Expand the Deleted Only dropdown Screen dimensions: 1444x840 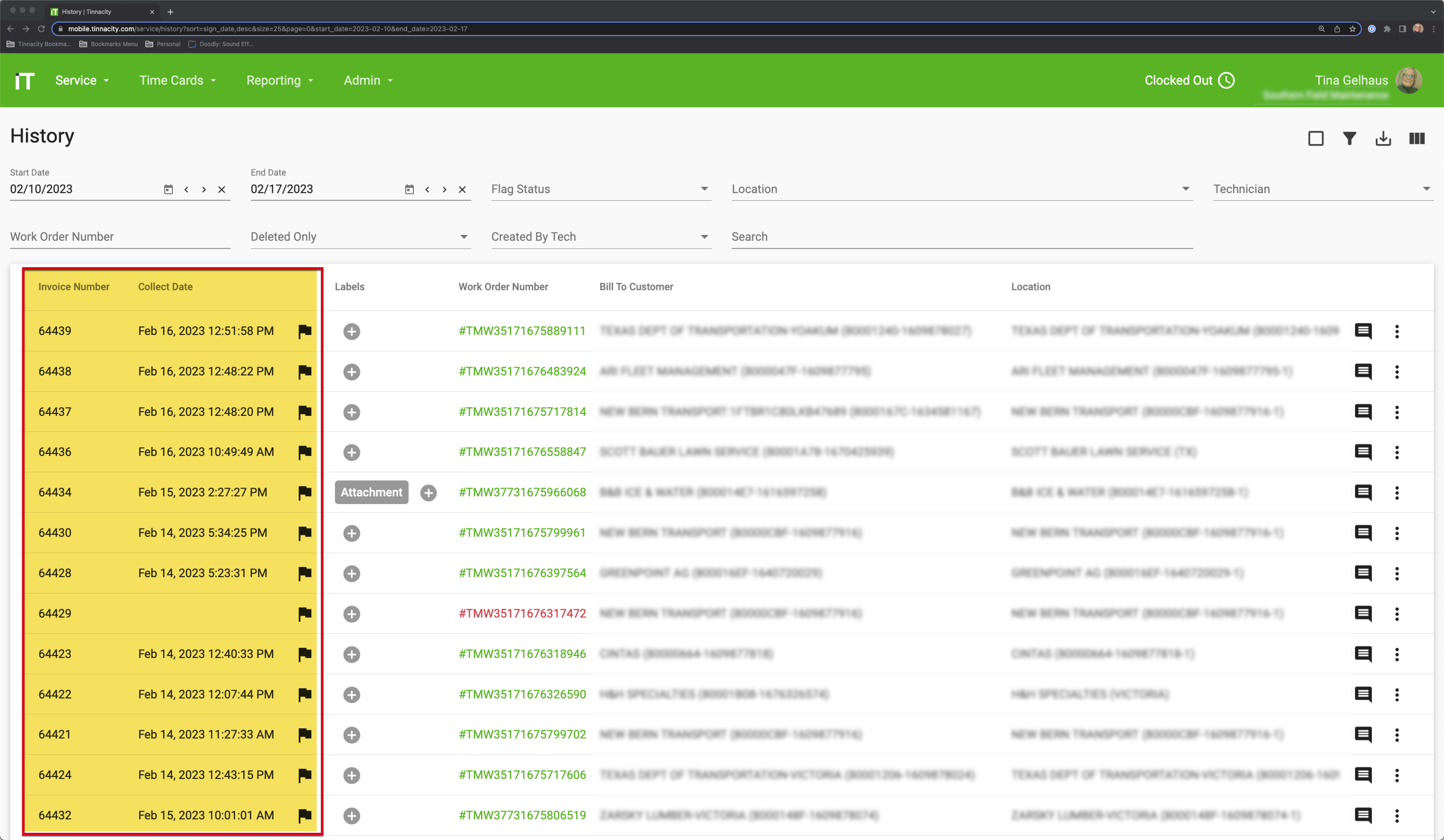pos(361,237)
